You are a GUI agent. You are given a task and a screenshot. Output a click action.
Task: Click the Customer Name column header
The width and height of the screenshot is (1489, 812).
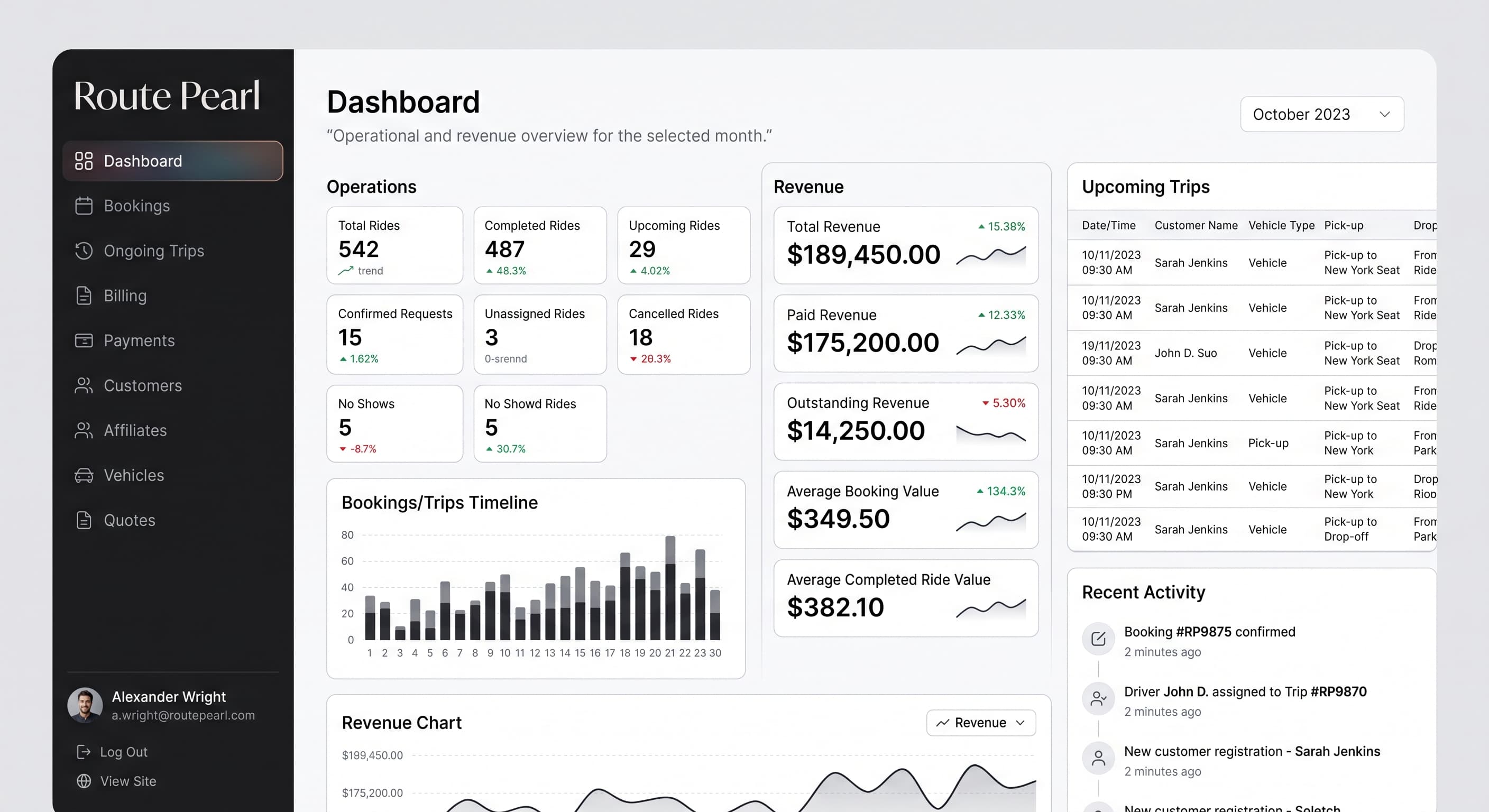pyautogui.click(x=1196, y=225)
